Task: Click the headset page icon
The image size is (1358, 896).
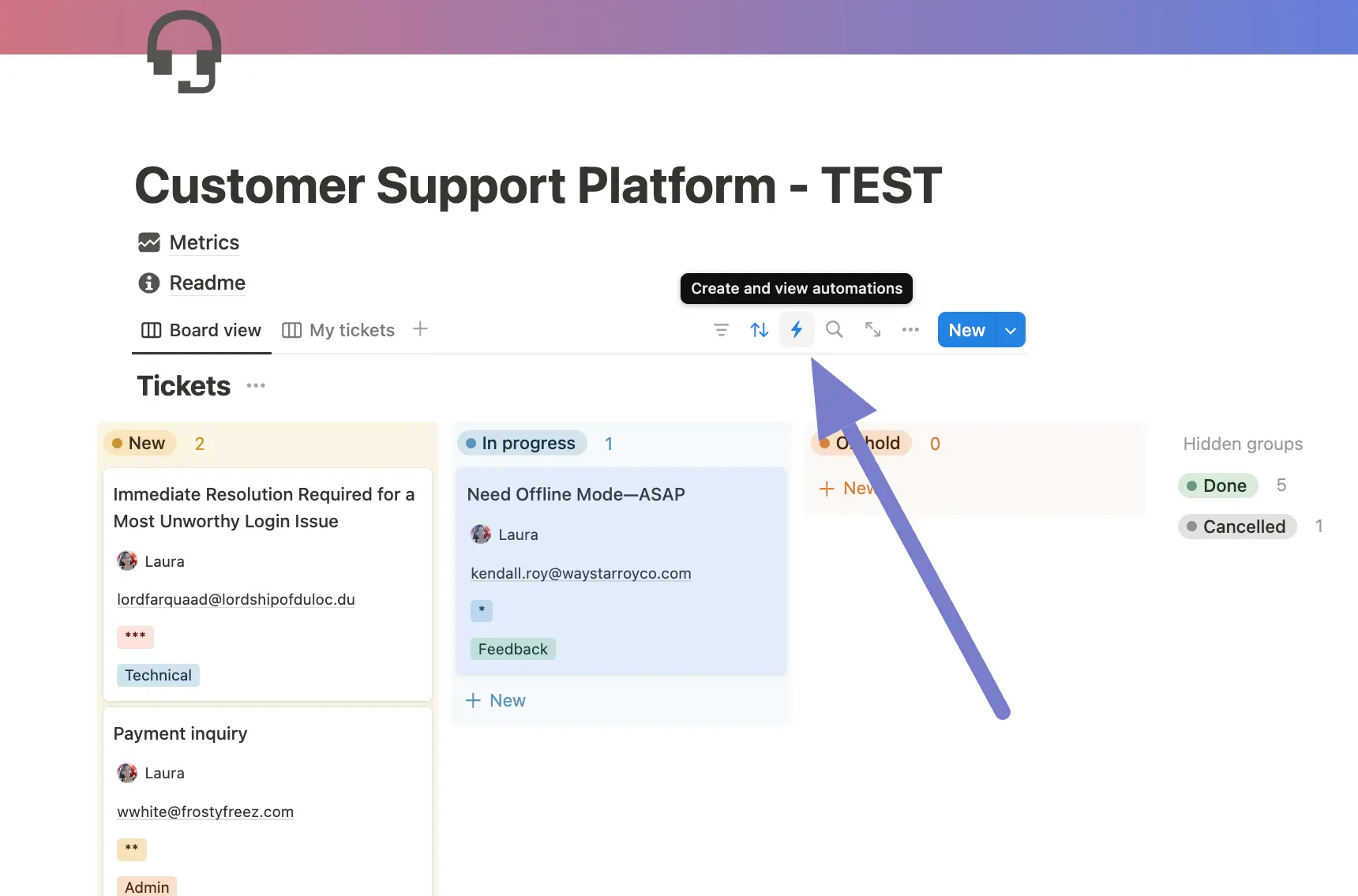Action: point(184,52)
